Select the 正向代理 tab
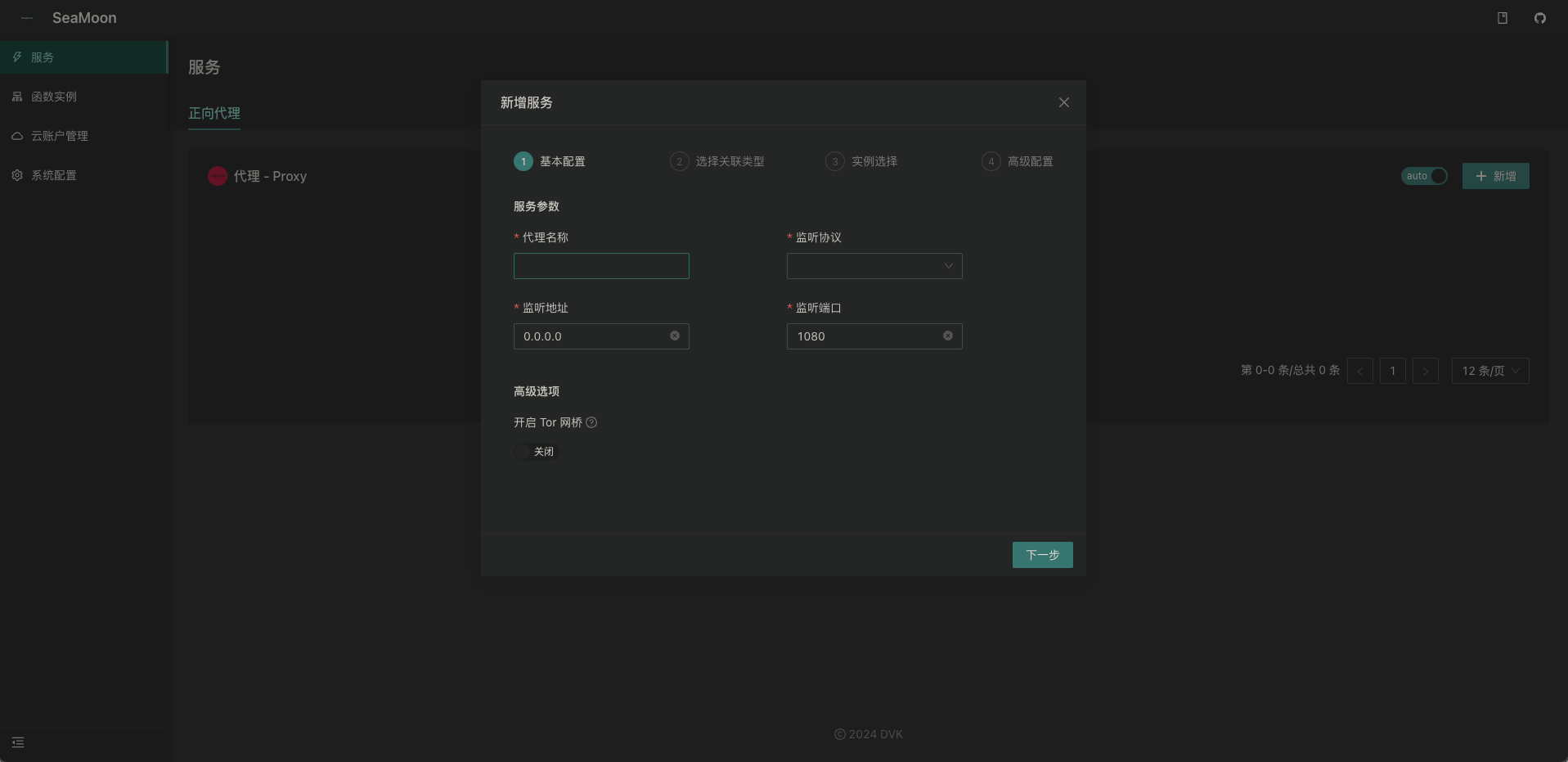The image size is (1568, 762). pos(214,113)
